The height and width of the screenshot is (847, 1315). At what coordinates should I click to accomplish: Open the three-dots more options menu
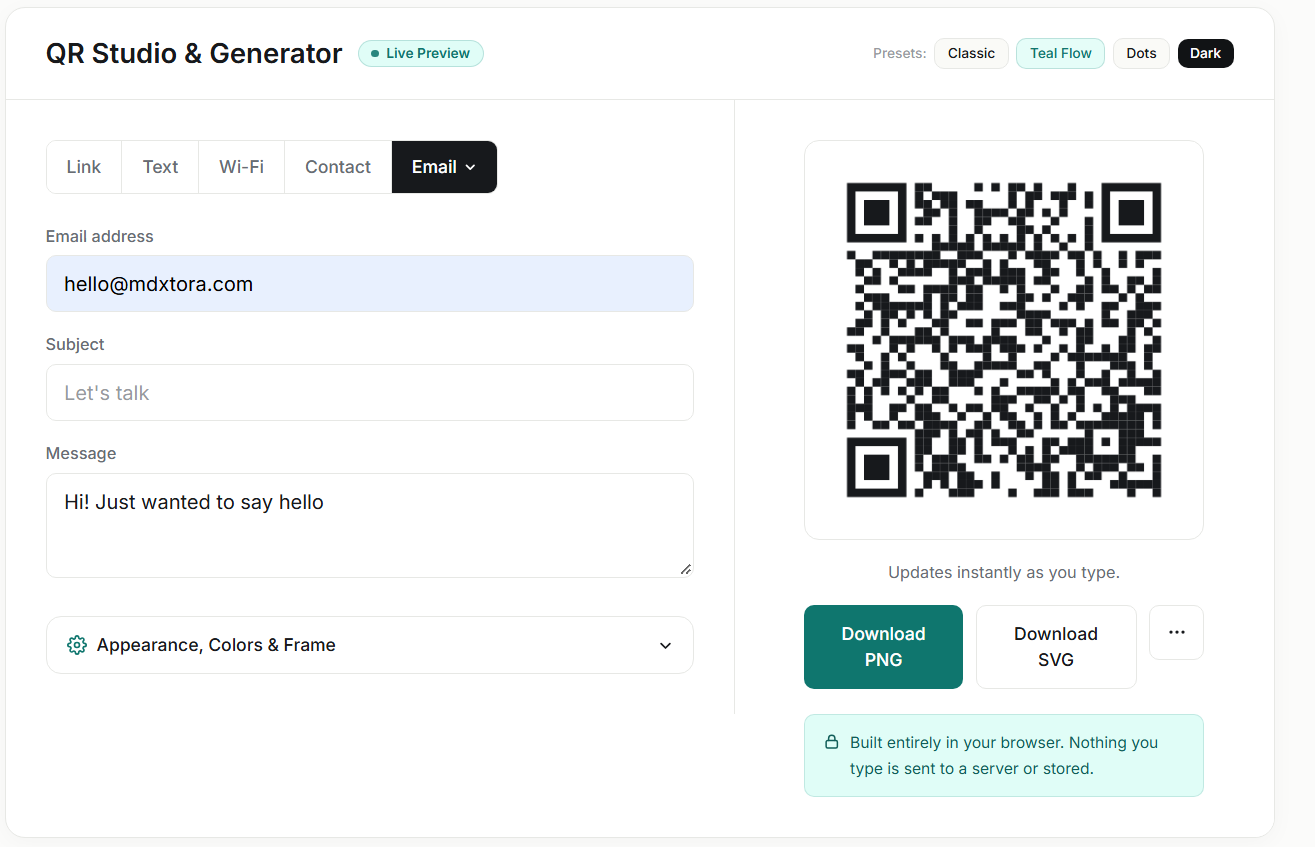tap(1176, 632)
